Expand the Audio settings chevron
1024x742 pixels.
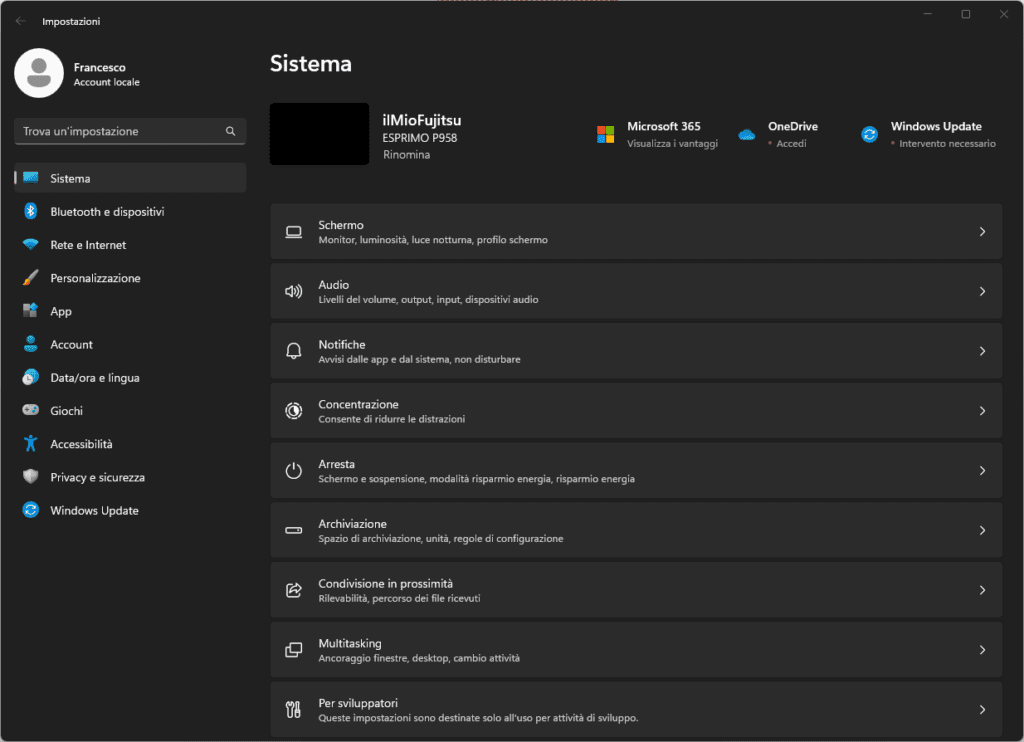[982, 292]
